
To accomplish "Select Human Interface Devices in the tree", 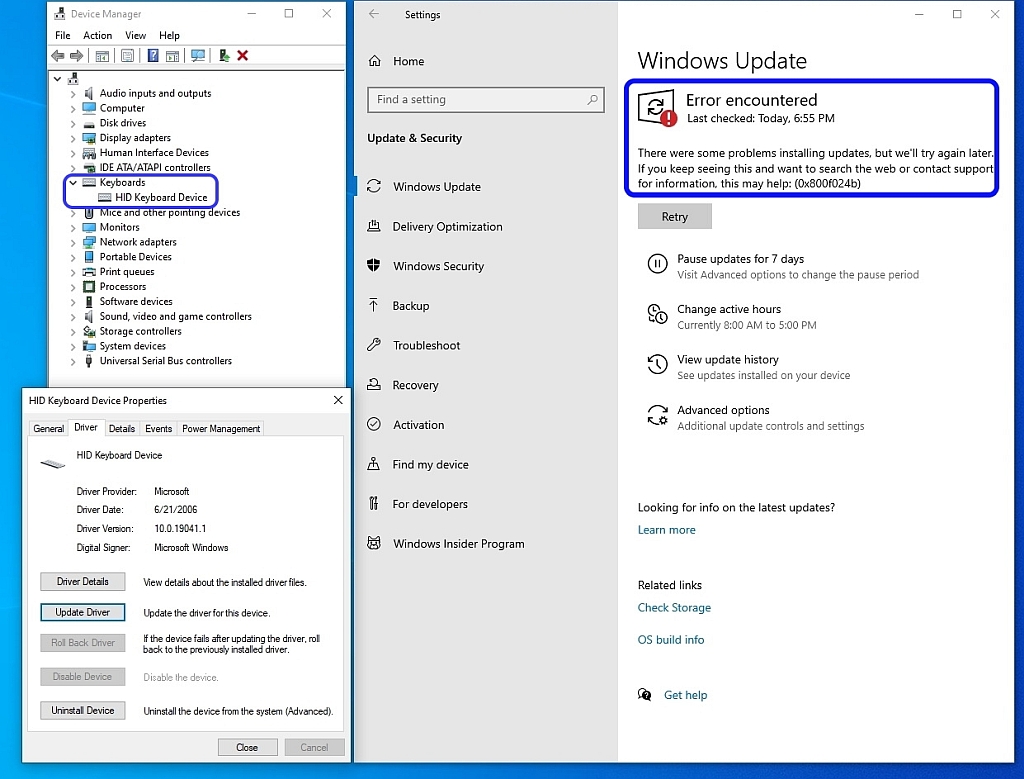I will coord(154,153).
